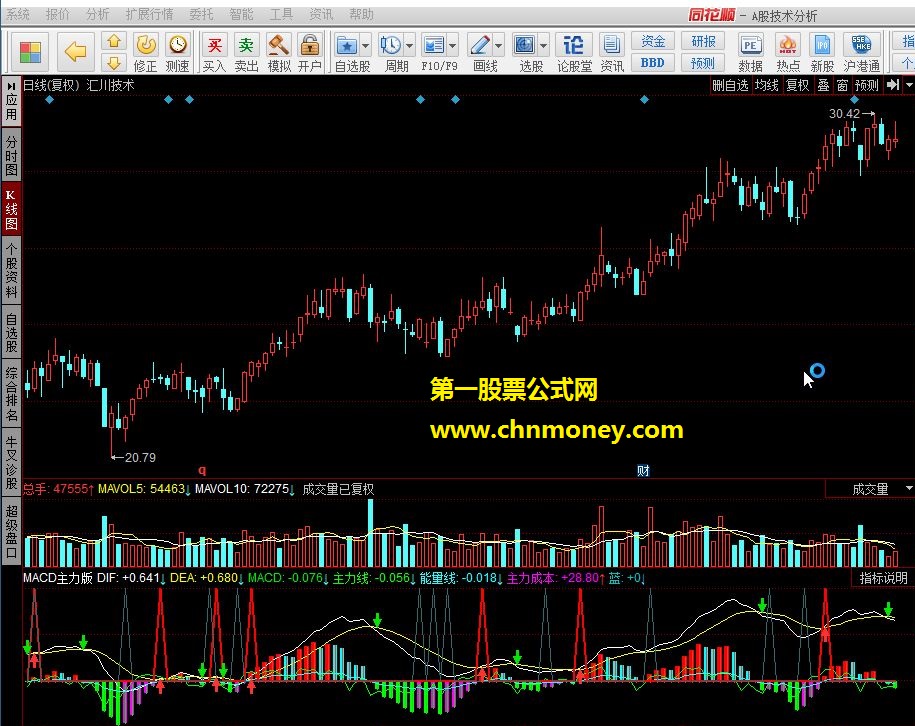The image size is (915, 726).
Task: Click the 卖出 sell icon
Action: click(x=246, y=53)
